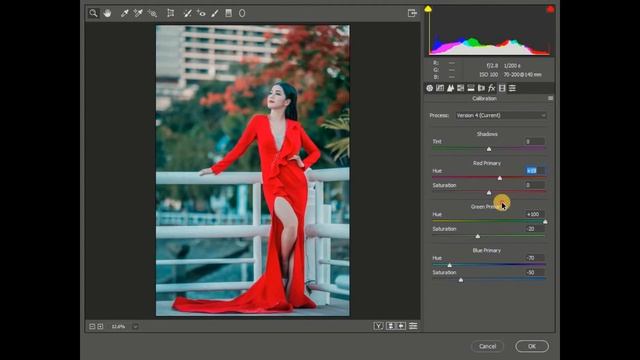Open the Calibration panel options menu

550,98
